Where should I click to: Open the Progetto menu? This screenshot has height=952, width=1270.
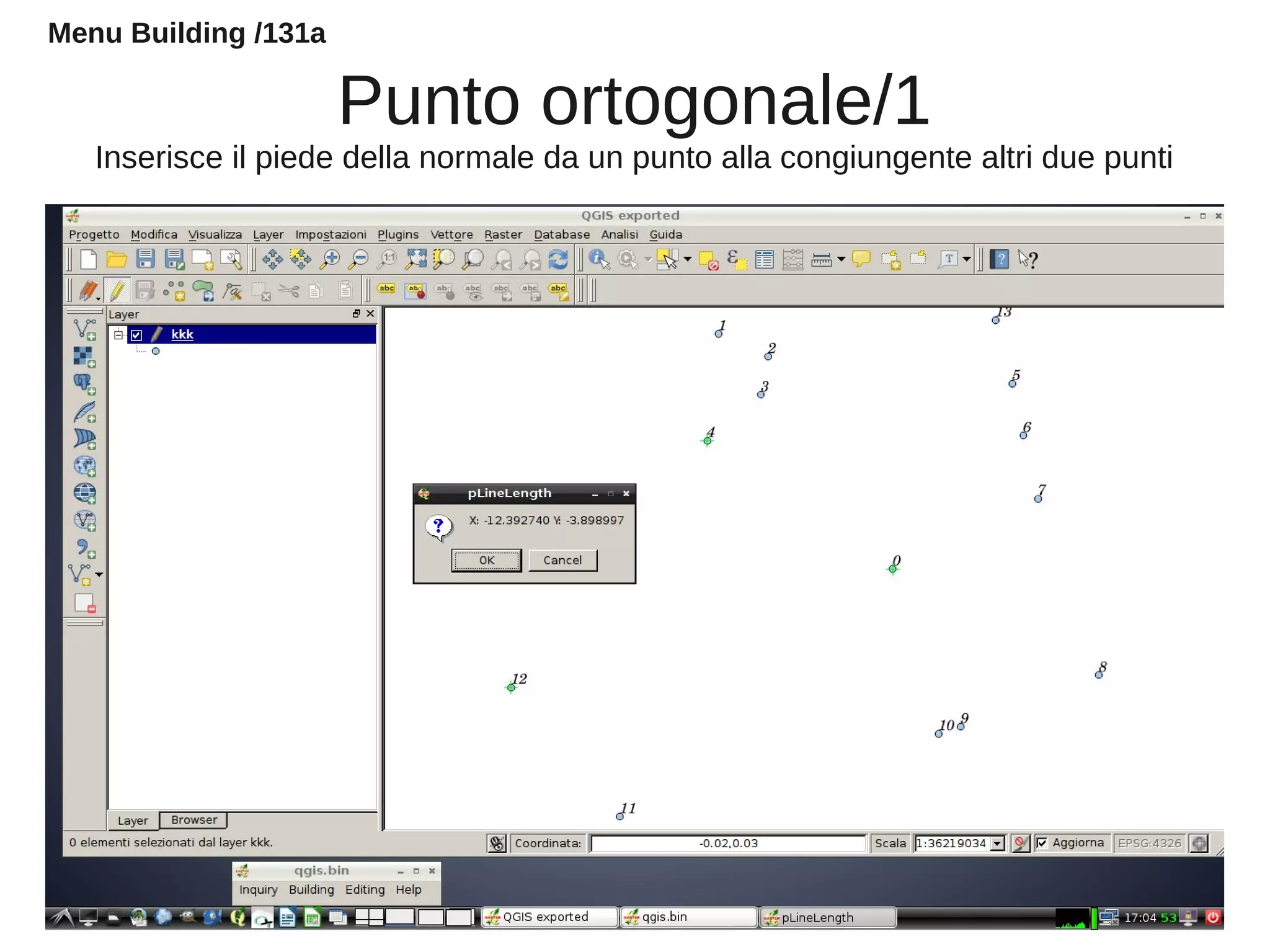coord(94,235)
